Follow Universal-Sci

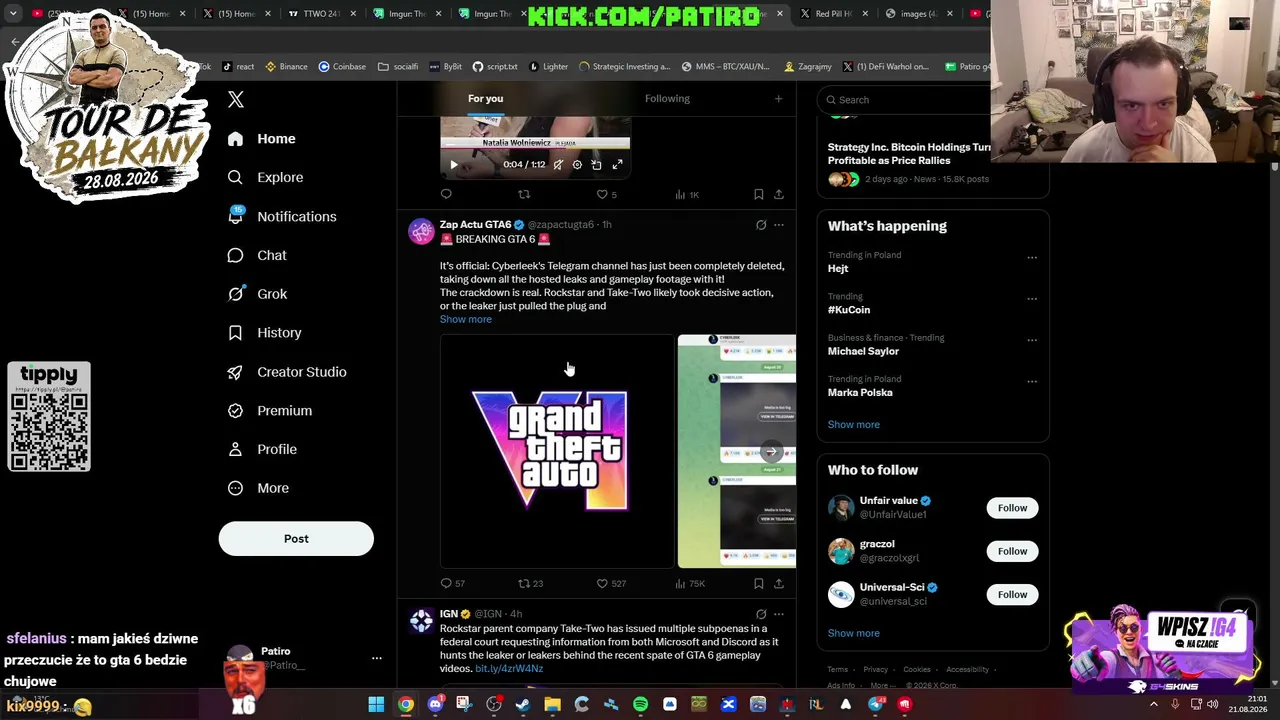pos(1012,595)
